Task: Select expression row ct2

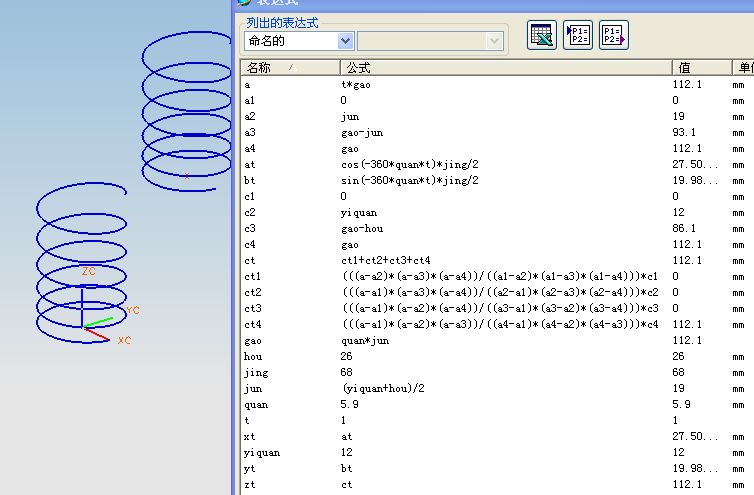Action: (x=497, y=292)
